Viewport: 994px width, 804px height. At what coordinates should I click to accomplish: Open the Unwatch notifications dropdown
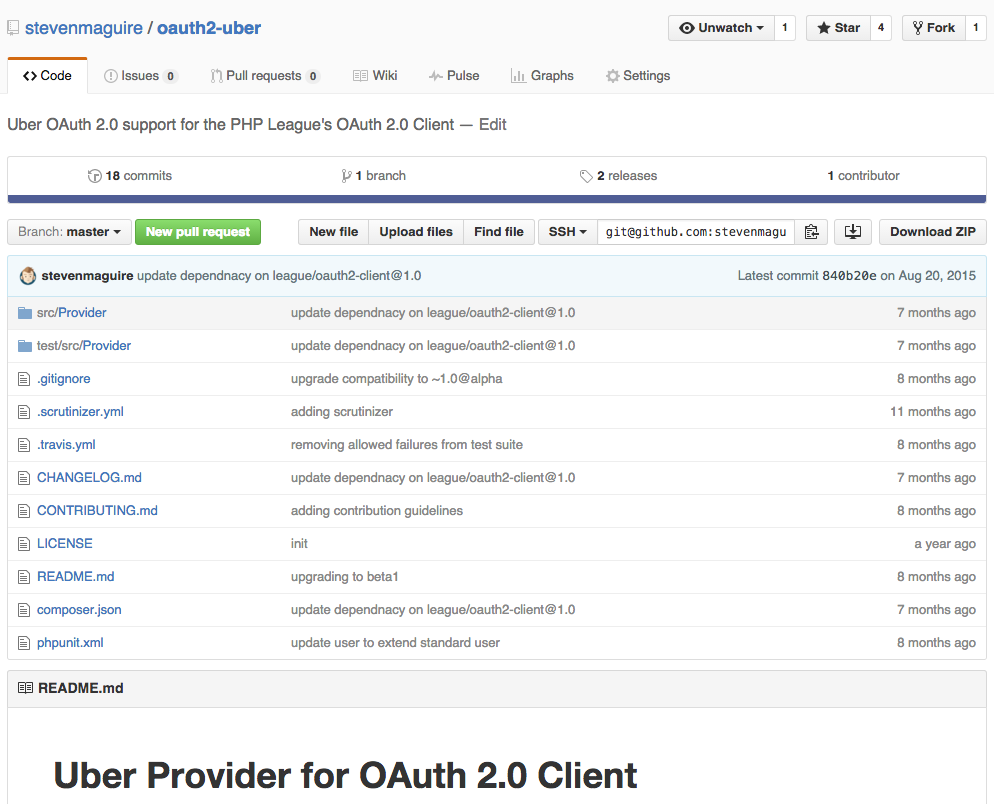tap(721, 28)
